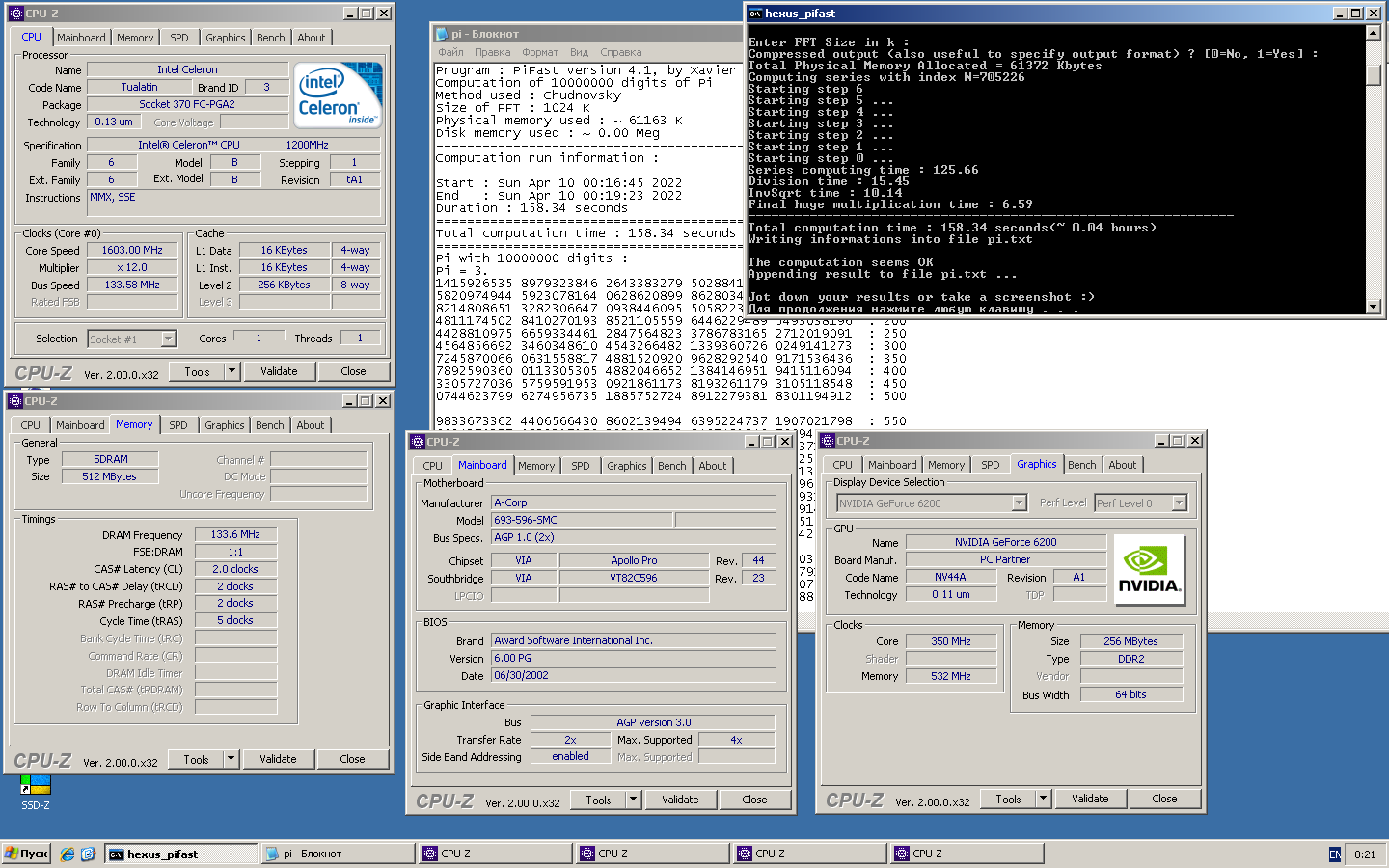Screen dimensions: 1389x868
Task: Open Правка menu in Notepad
Action: [x=492, y=52]
